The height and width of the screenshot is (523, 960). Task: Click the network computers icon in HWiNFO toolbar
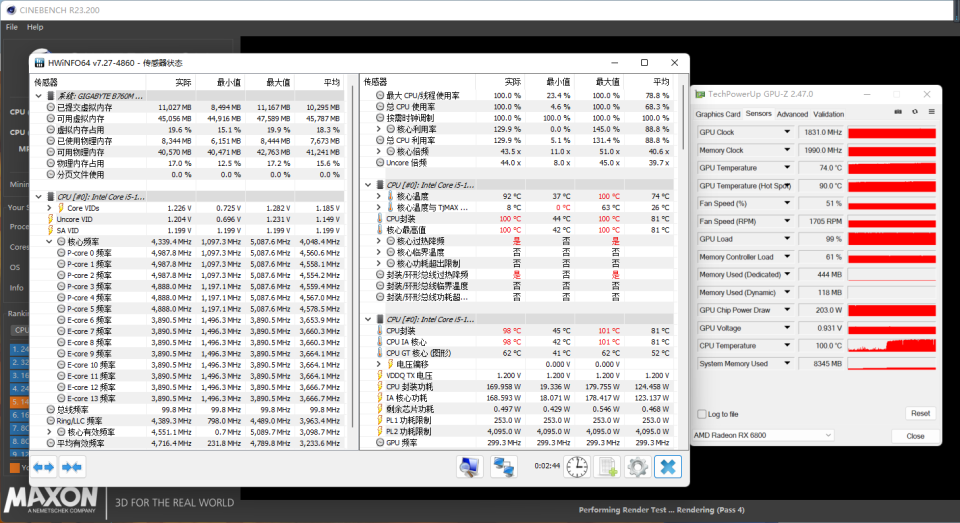pyautogui.click(x=503, y=466)
